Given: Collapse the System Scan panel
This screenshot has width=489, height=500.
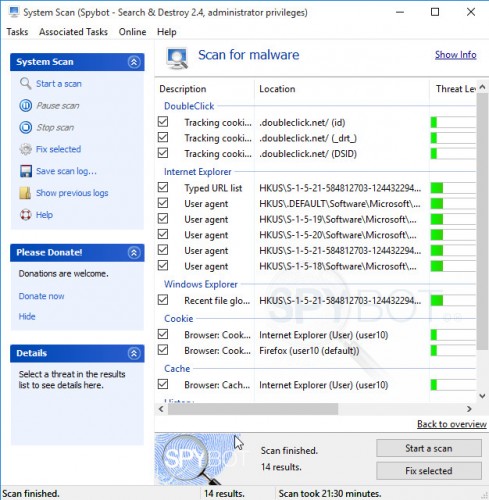Looking at the screenshot, I should point(134,62).
